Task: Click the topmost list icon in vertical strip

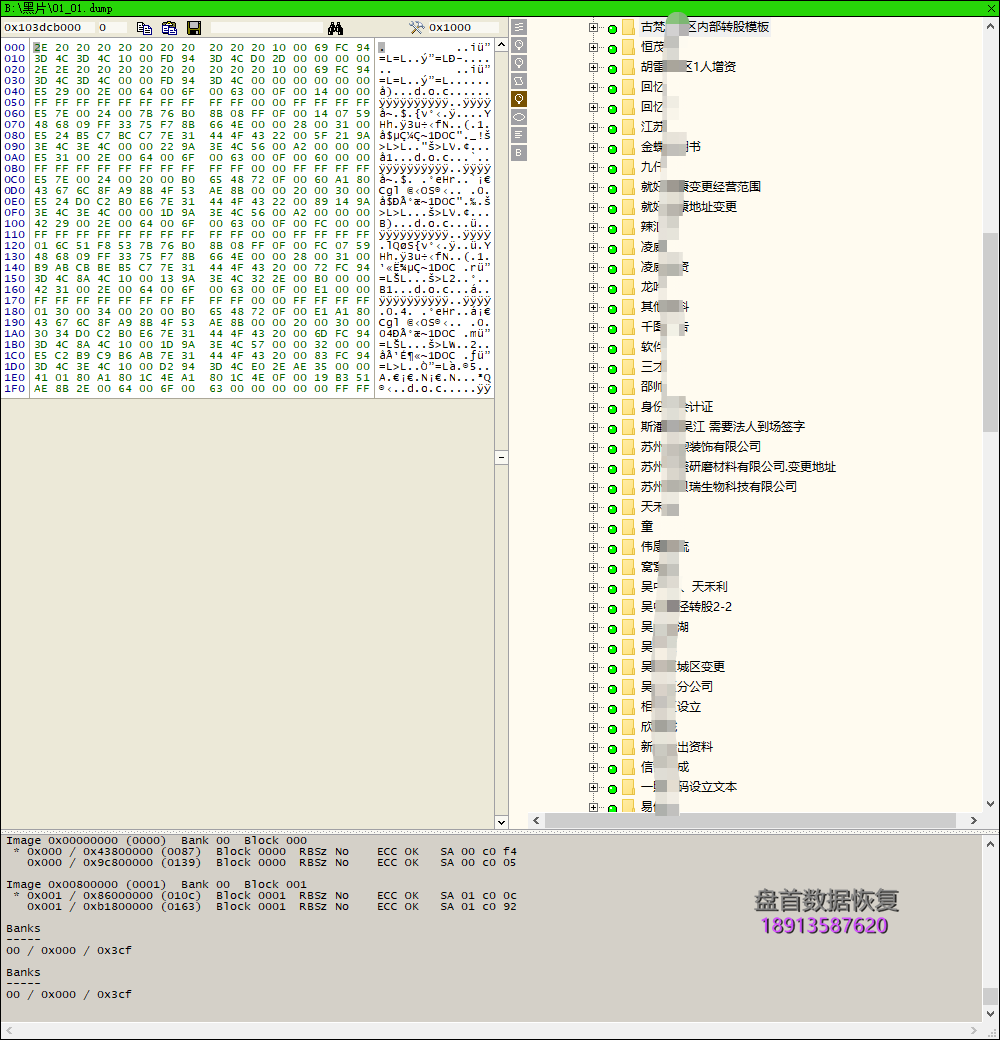Action: (519, 27)
